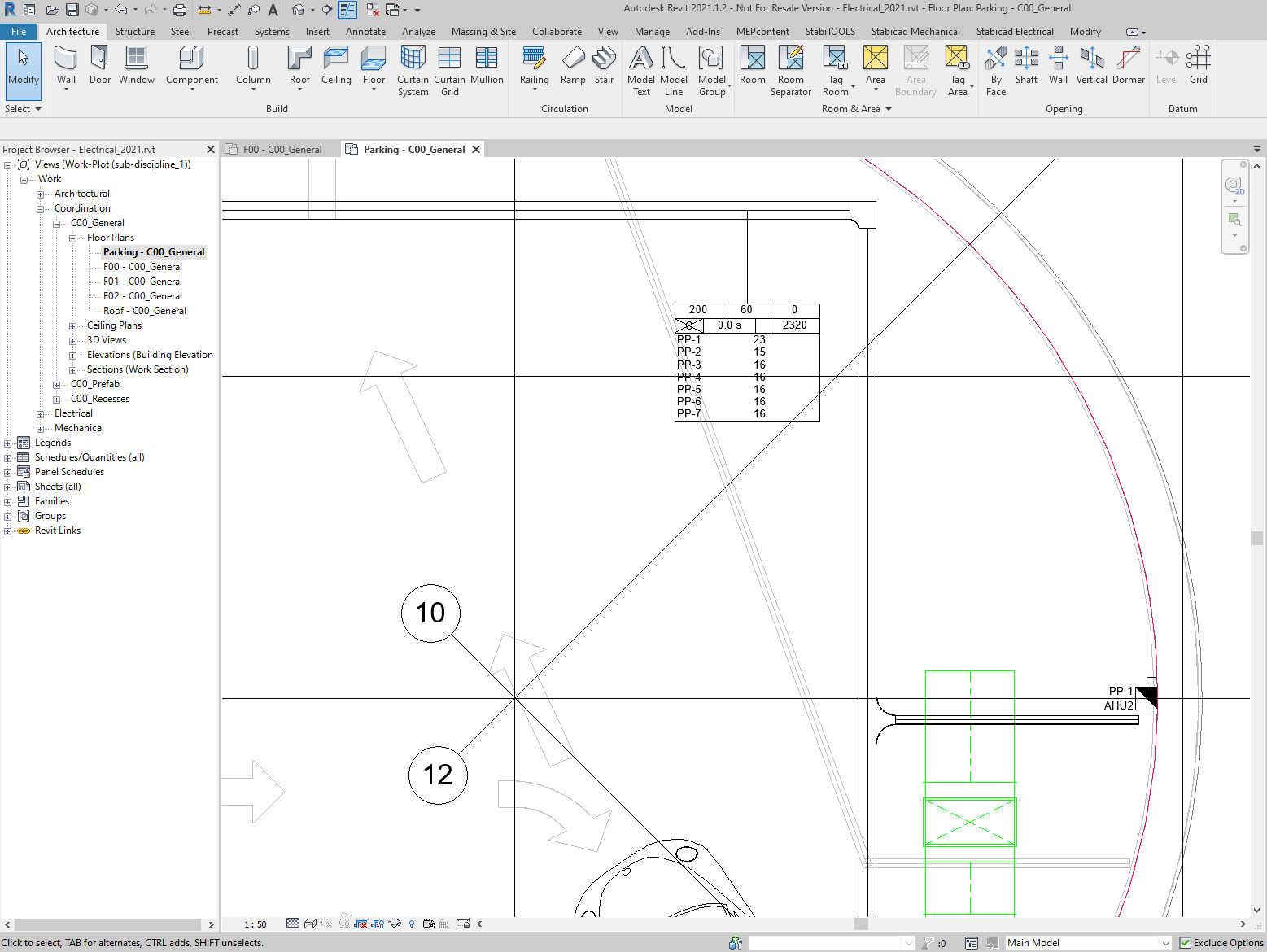The image size is (1267, 952).
Task: Open the Visual Style menu on view control bar
Action: [310, 923]
